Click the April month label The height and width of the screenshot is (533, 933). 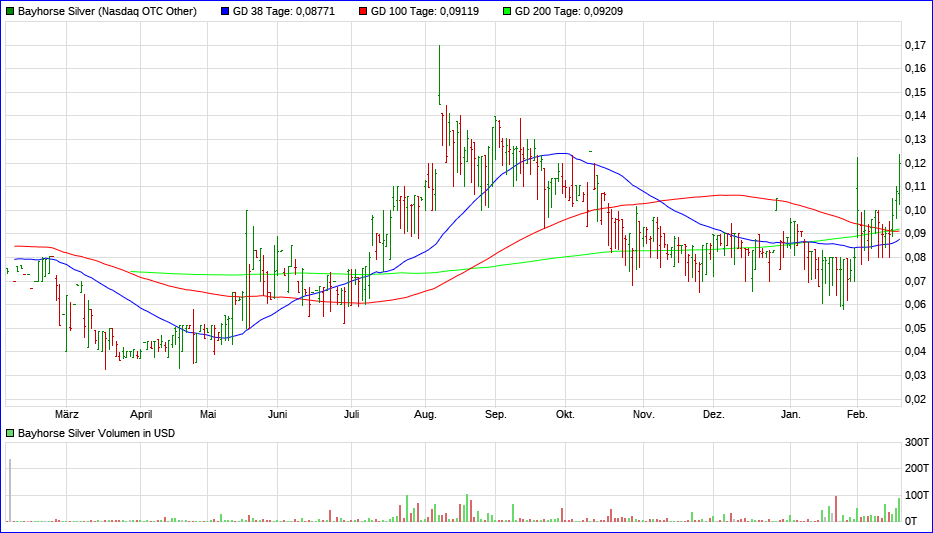[x=142, y=415]
